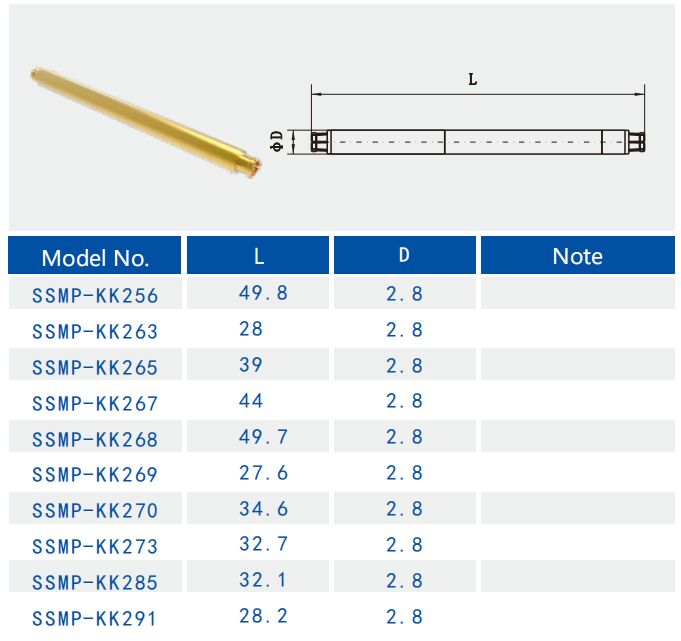Select the Model No. column header
This screenshot has height=641, width=681.
[x=95, y=257]
